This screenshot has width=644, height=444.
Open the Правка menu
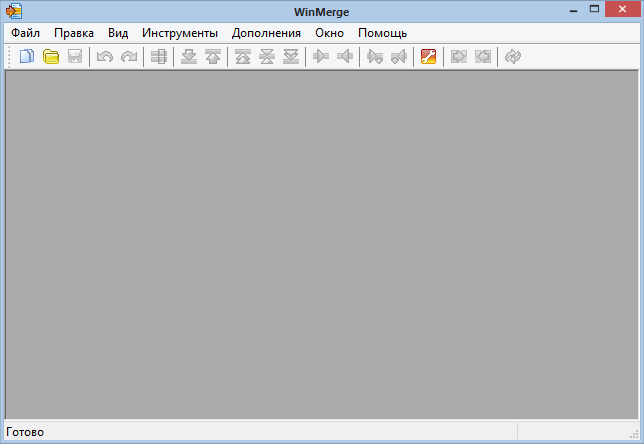[x=74, y=33]
